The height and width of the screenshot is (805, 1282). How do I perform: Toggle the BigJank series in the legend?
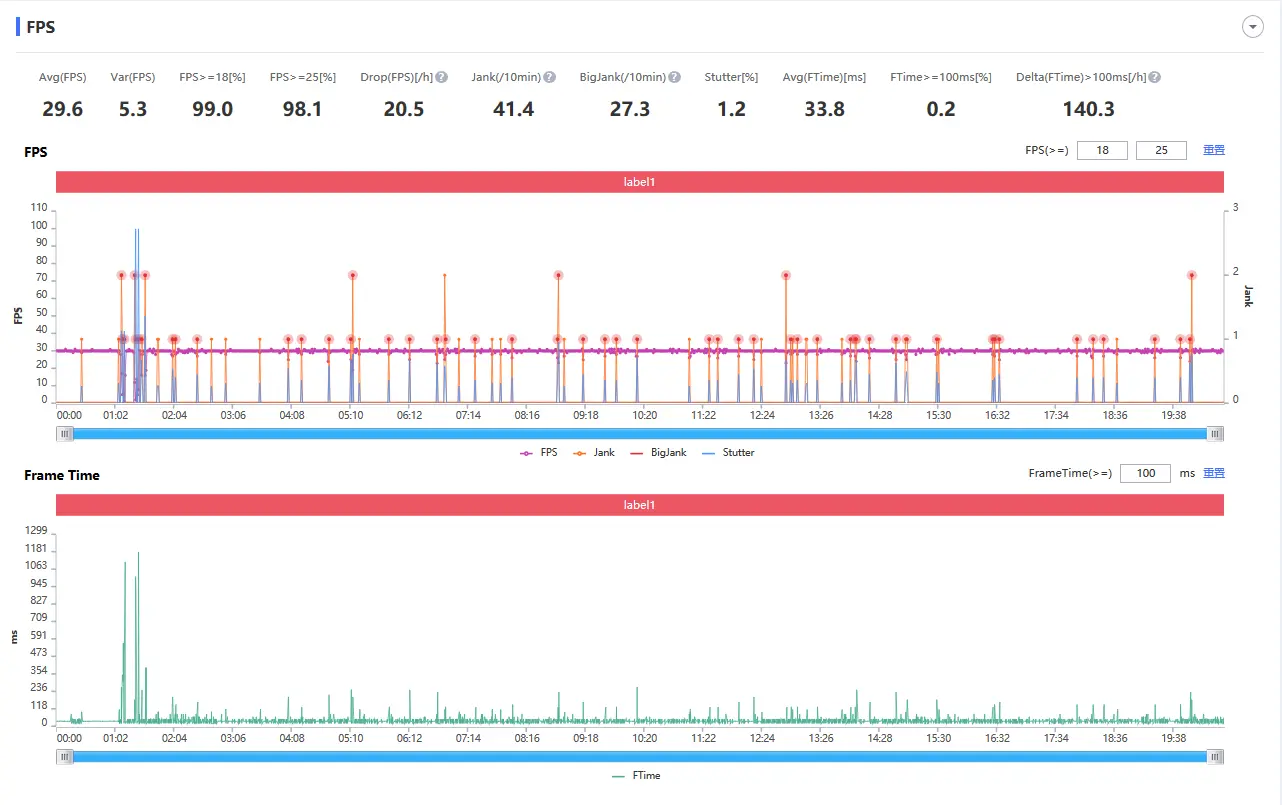(658, 453)
